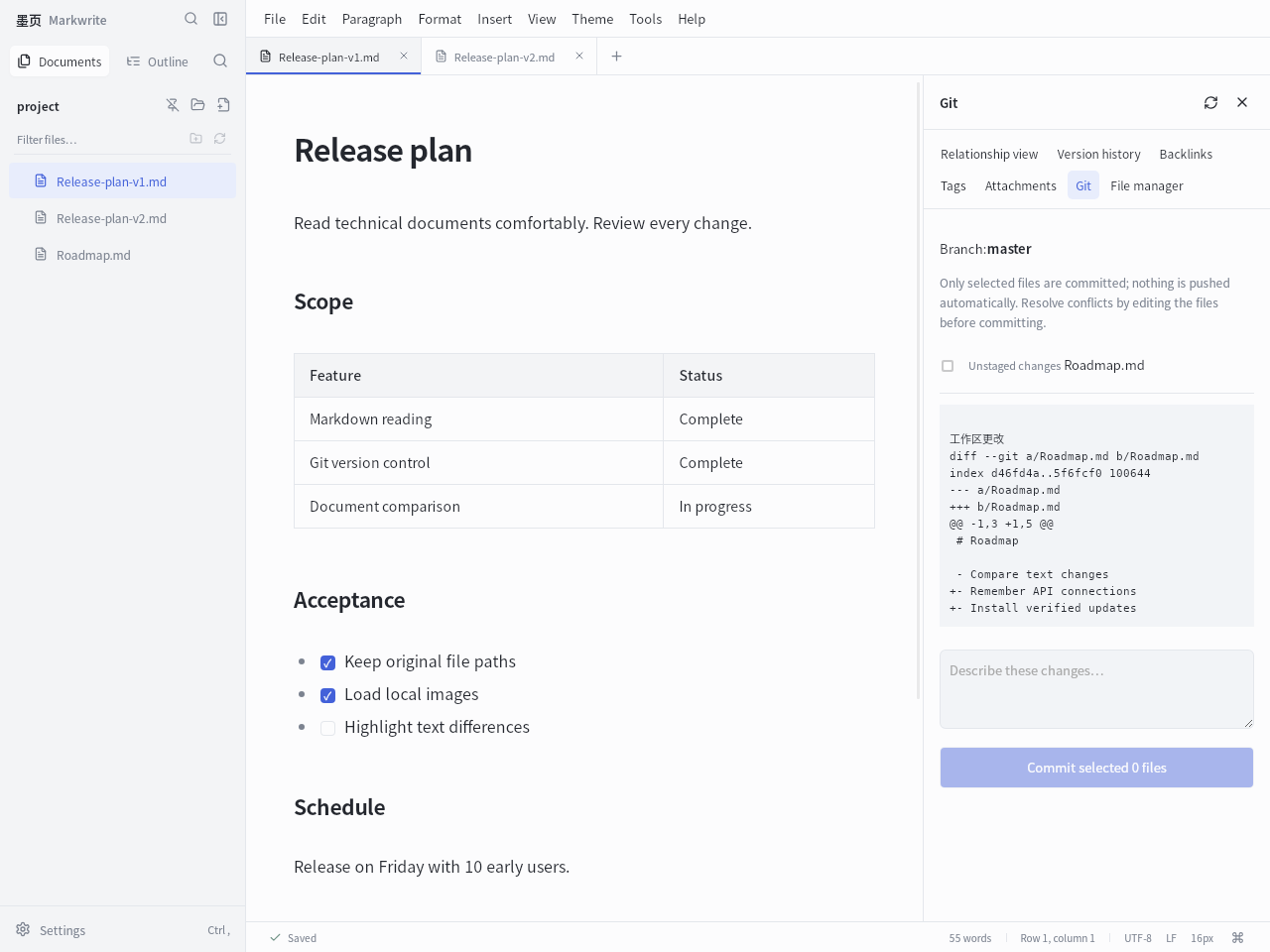This screenshot has height=952, width=1270.
Task: Open Relationship view tab
Action: click(x=989, y=154)
